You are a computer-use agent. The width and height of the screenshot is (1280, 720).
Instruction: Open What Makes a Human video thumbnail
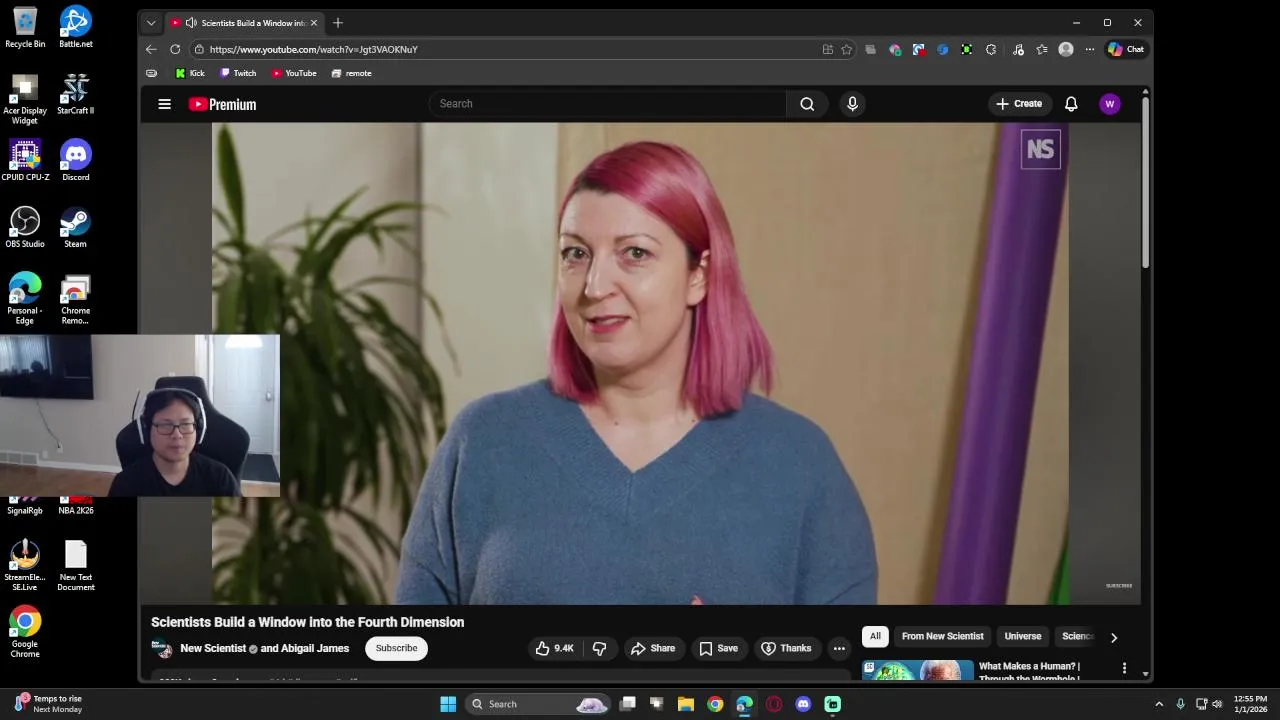[x=918, y=670]
